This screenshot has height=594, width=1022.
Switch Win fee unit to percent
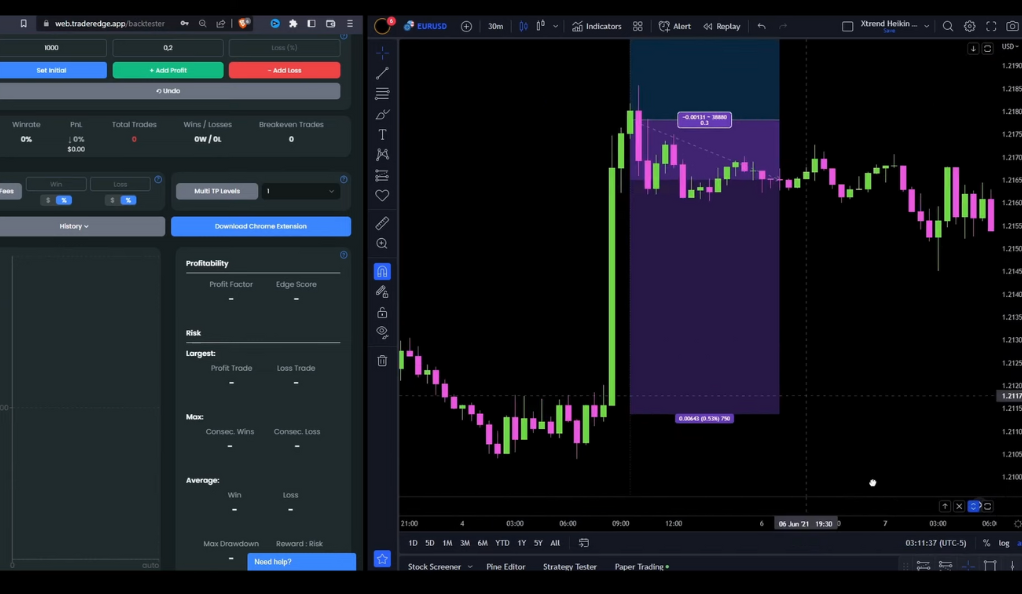pos(64,200)
